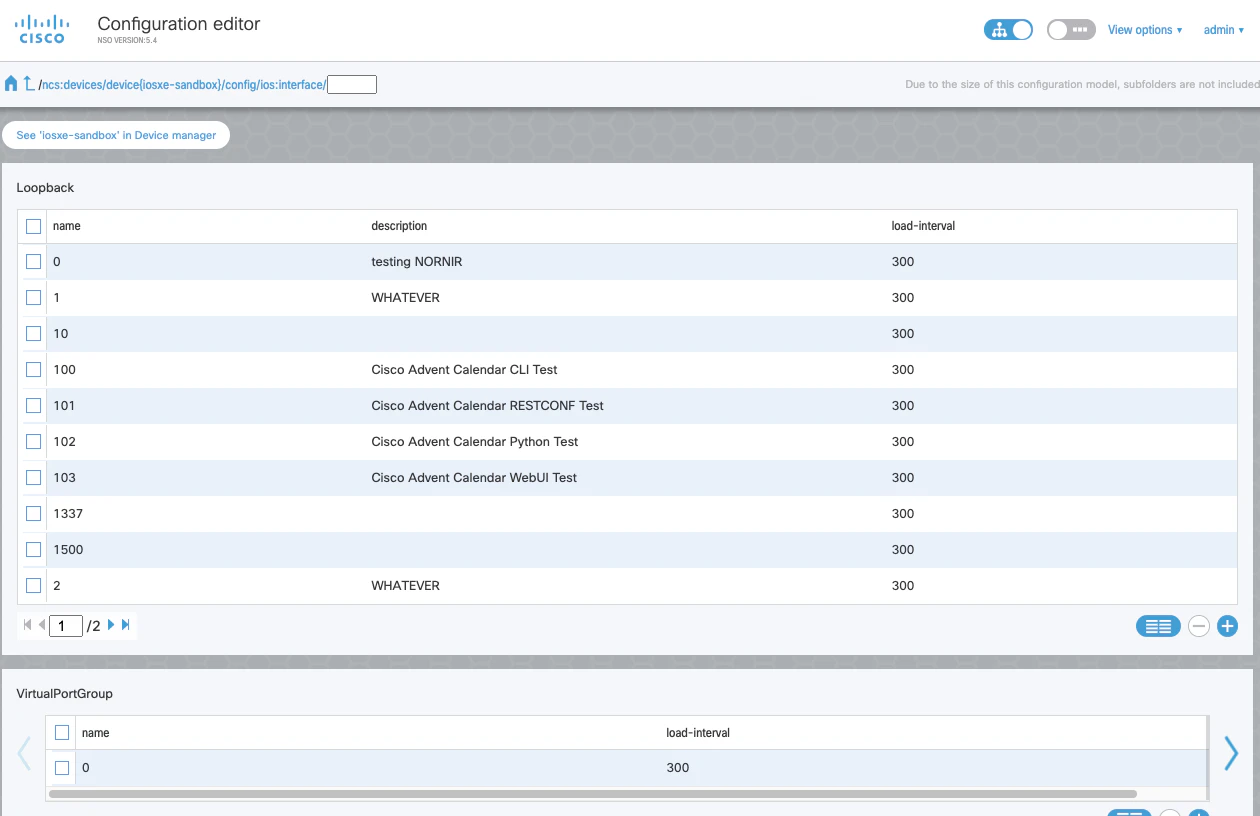This screenshot has height=816, width=1260.
Task: Open the View options dropdown
Action: click(x=1145, y=30)
